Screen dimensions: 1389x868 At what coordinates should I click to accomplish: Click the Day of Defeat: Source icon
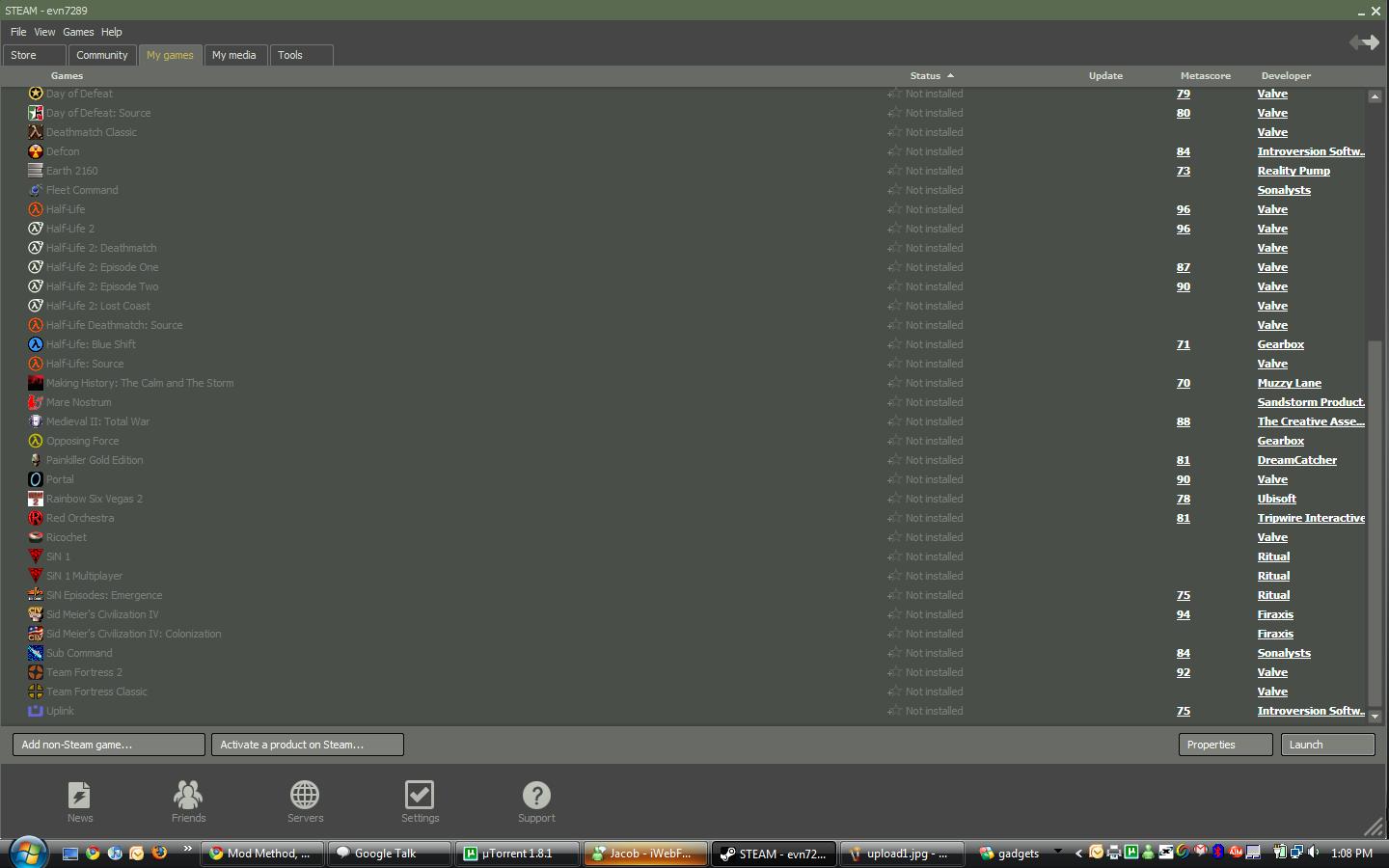[36, 113]
